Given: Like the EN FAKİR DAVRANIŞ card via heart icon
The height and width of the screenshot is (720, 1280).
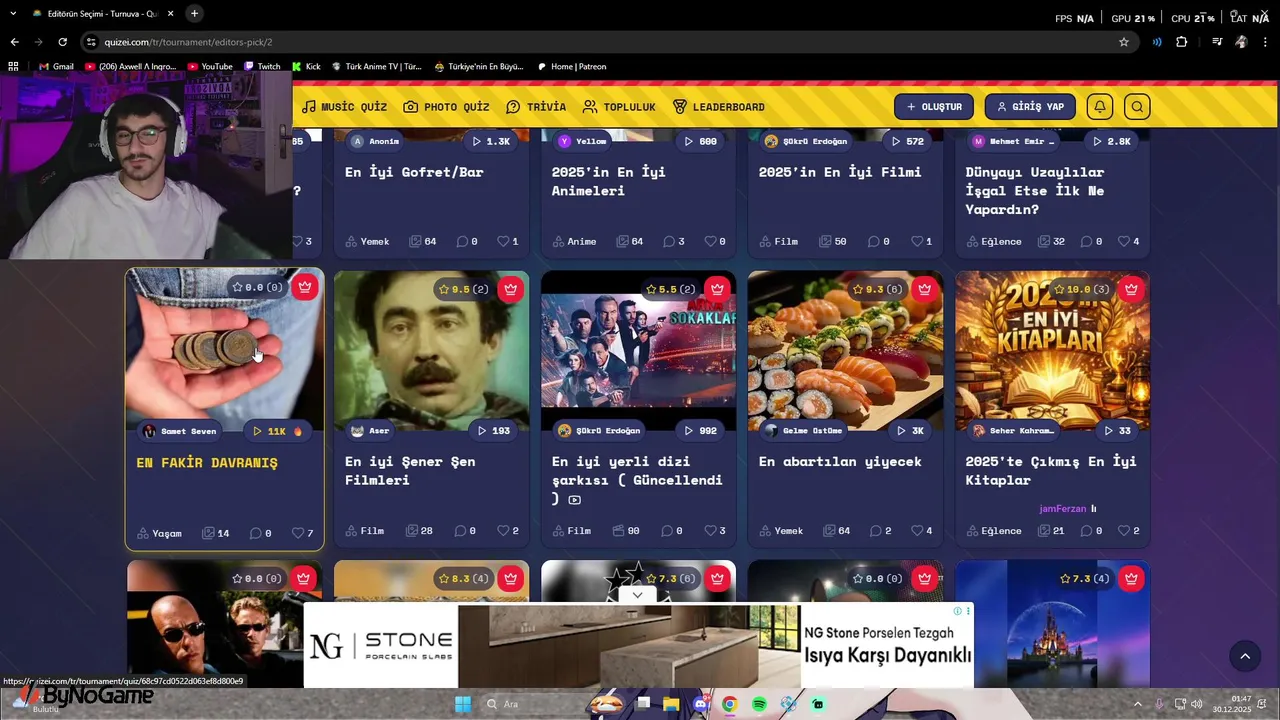Looking at the screenshot, I should (x=297, y=533).
